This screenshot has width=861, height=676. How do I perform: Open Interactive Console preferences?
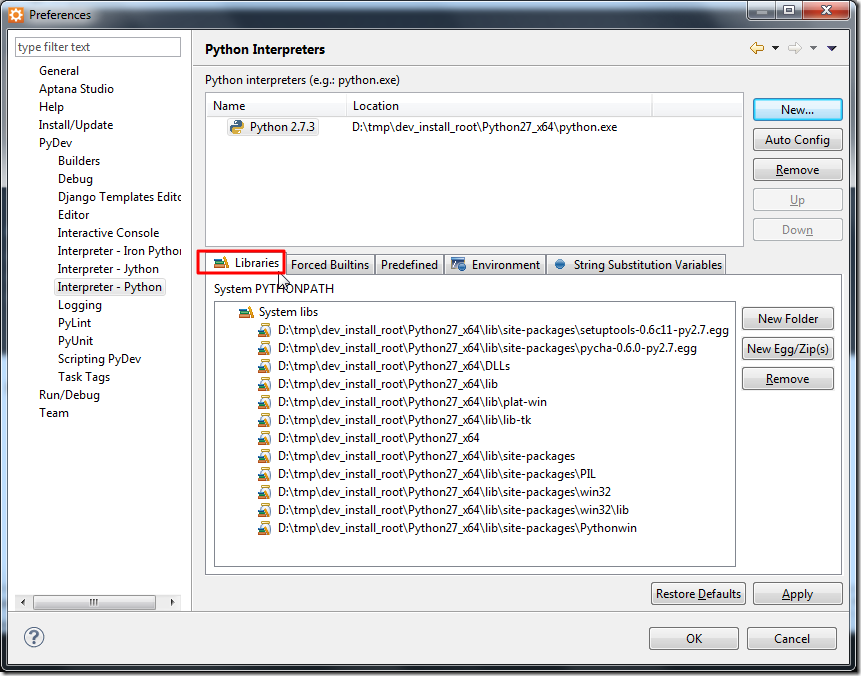108,233
